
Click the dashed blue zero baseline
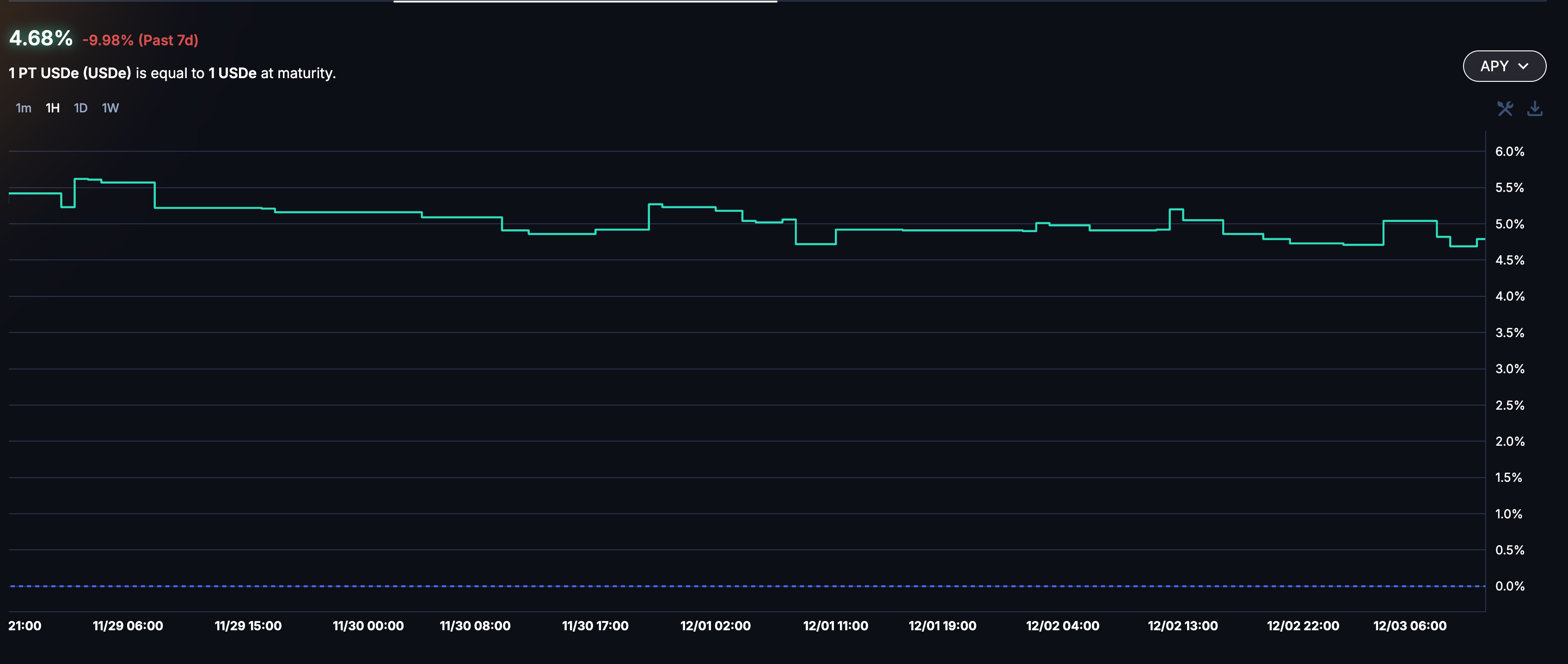(730, 586)
